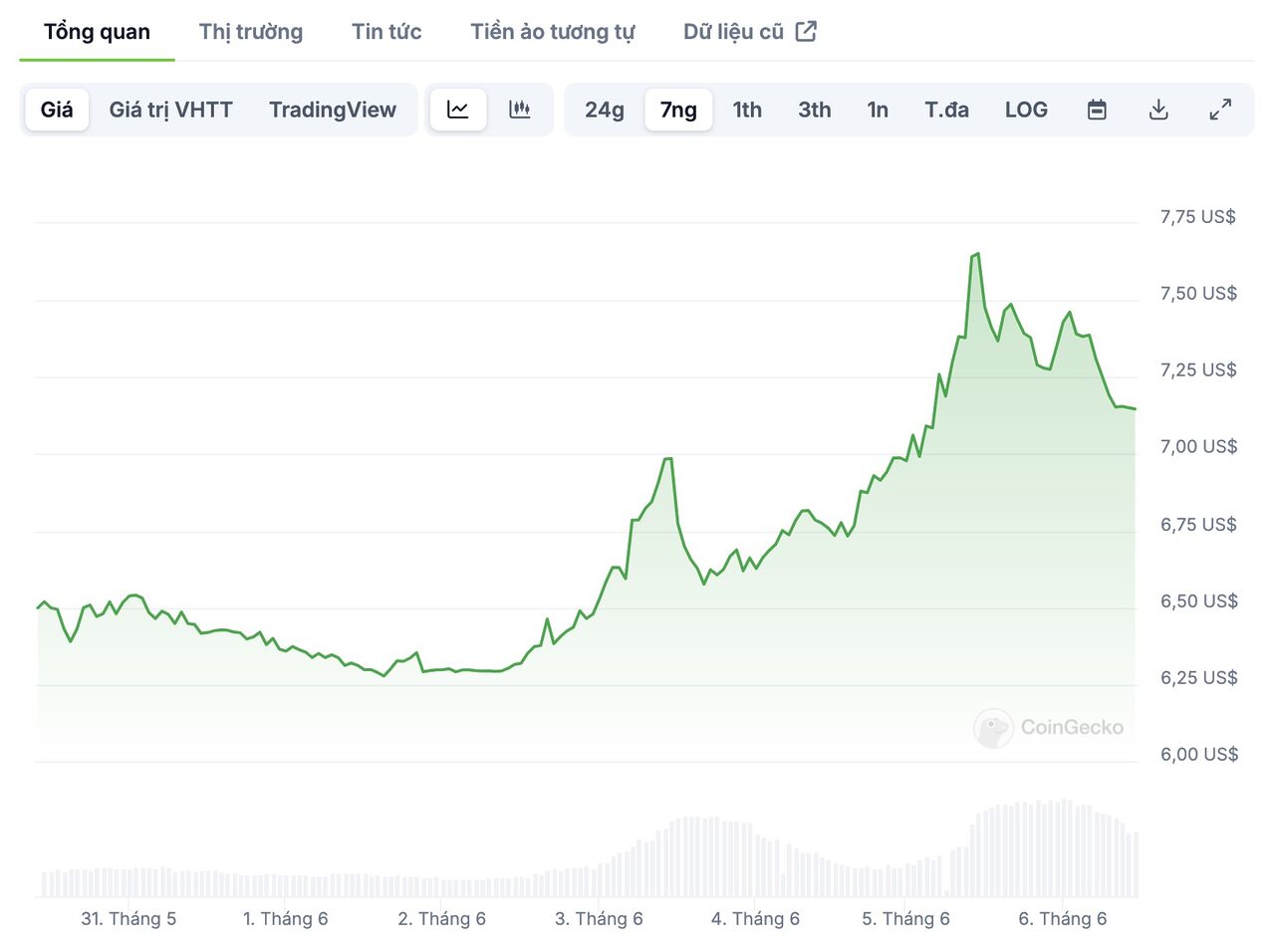The height and width of the screenshot is (952, 1275).
Task: Click the 3. Tháng 6 date label
Action: tap(599, 919)
